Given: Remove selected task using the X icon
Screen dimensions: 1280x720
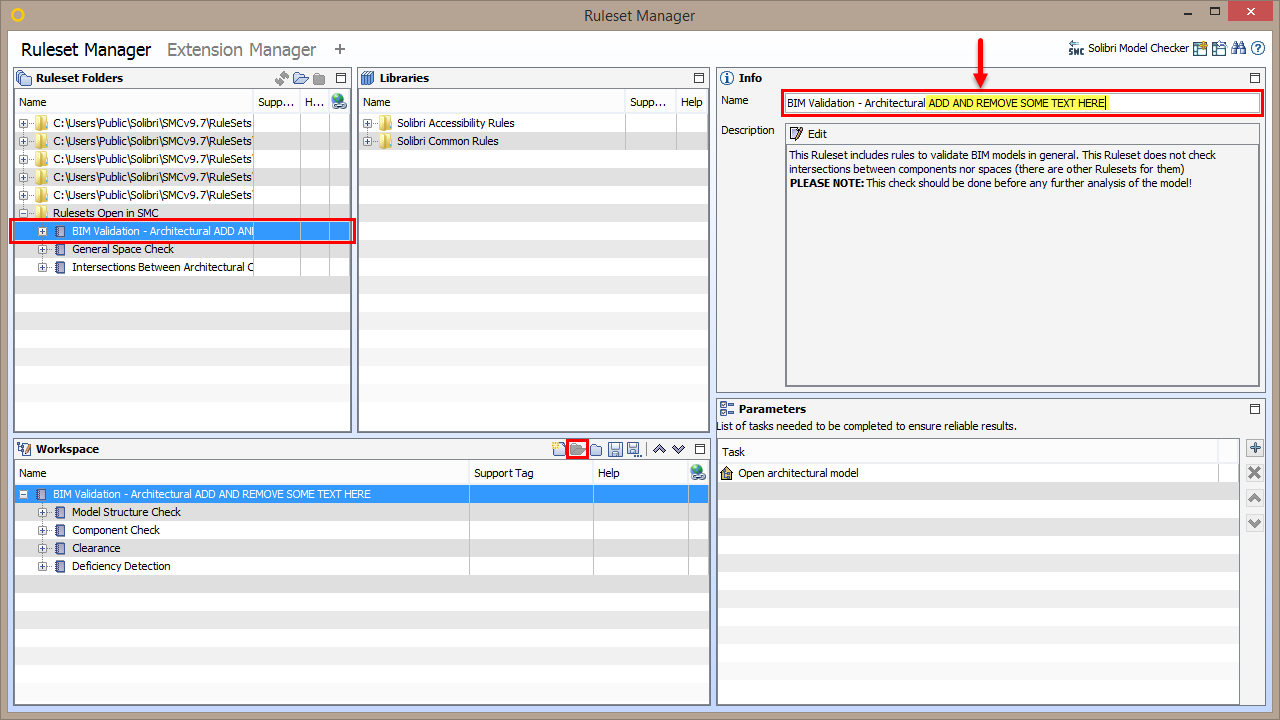Looking at the screenshot, I should [x=1255, y=472].
